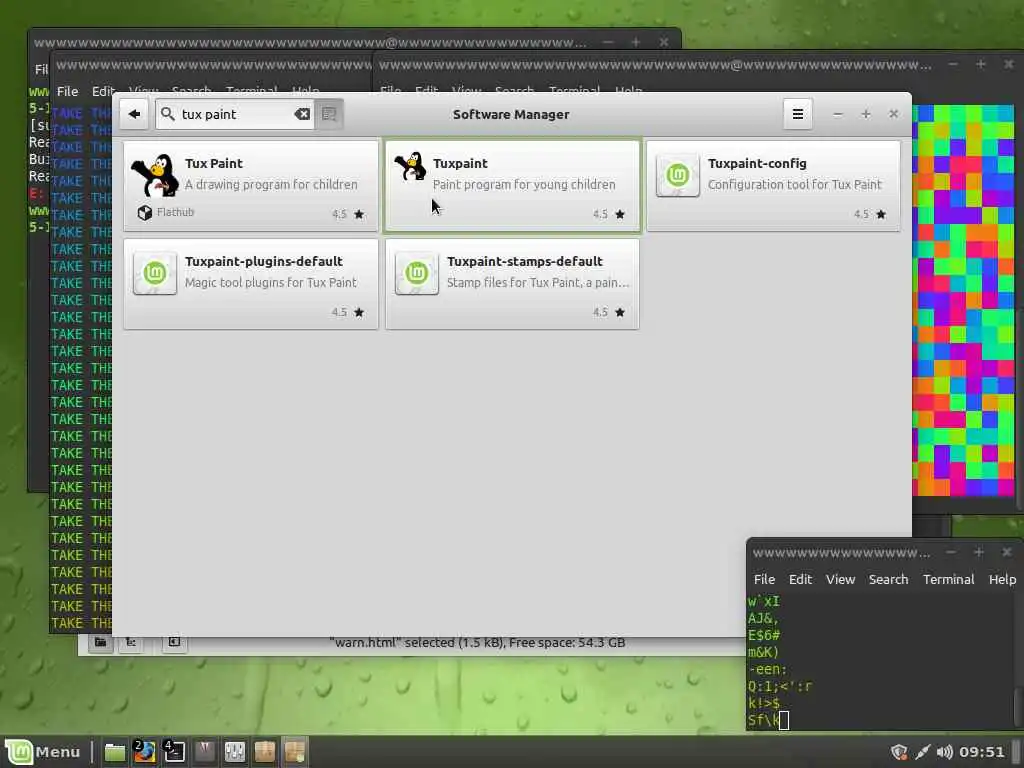
Task: Open File menu of the 'TAKE THE' terminal
Action: pyautogui.click(x=67, y=91)
